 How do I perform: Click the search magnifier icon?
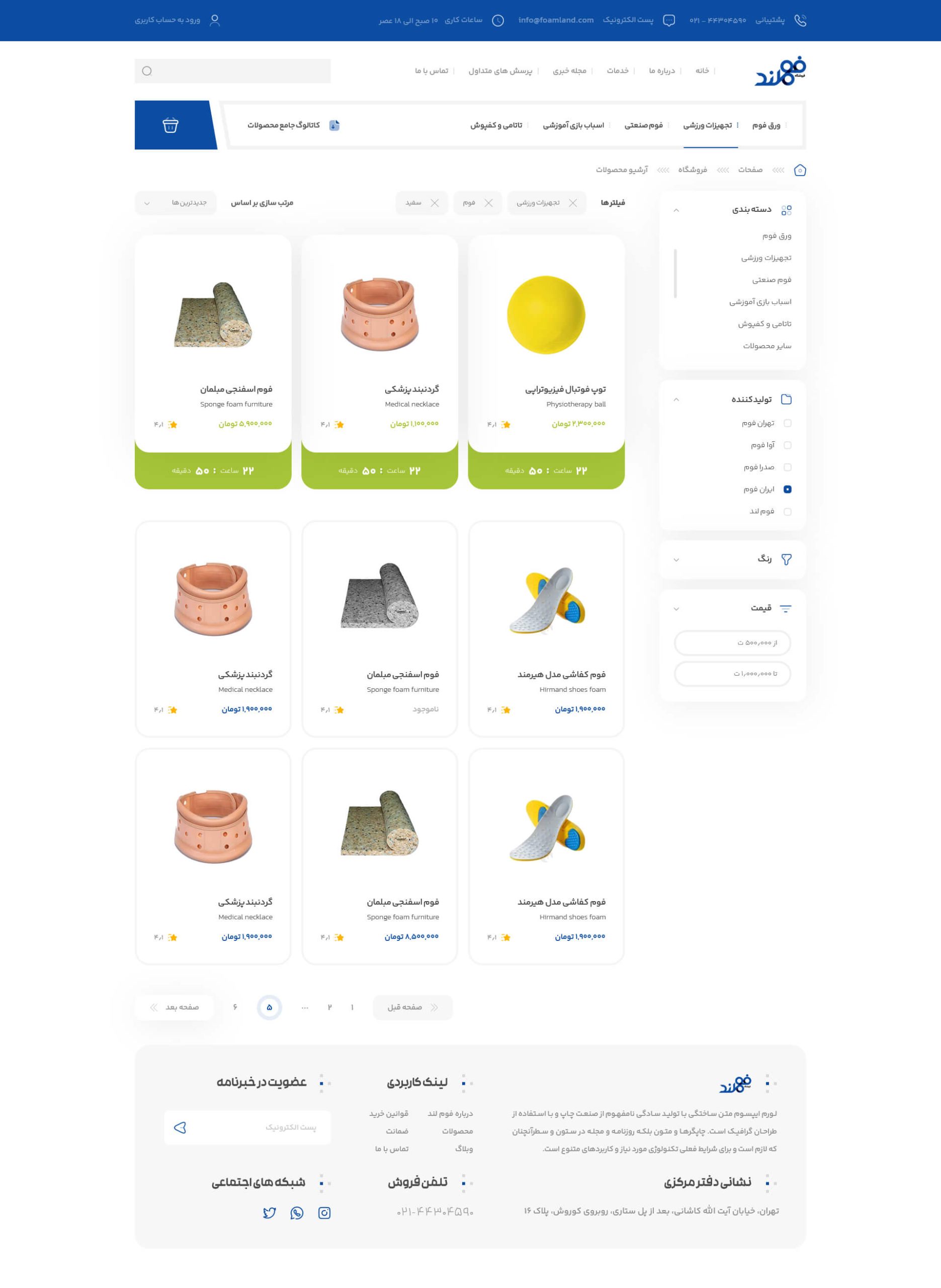(147, 71)
